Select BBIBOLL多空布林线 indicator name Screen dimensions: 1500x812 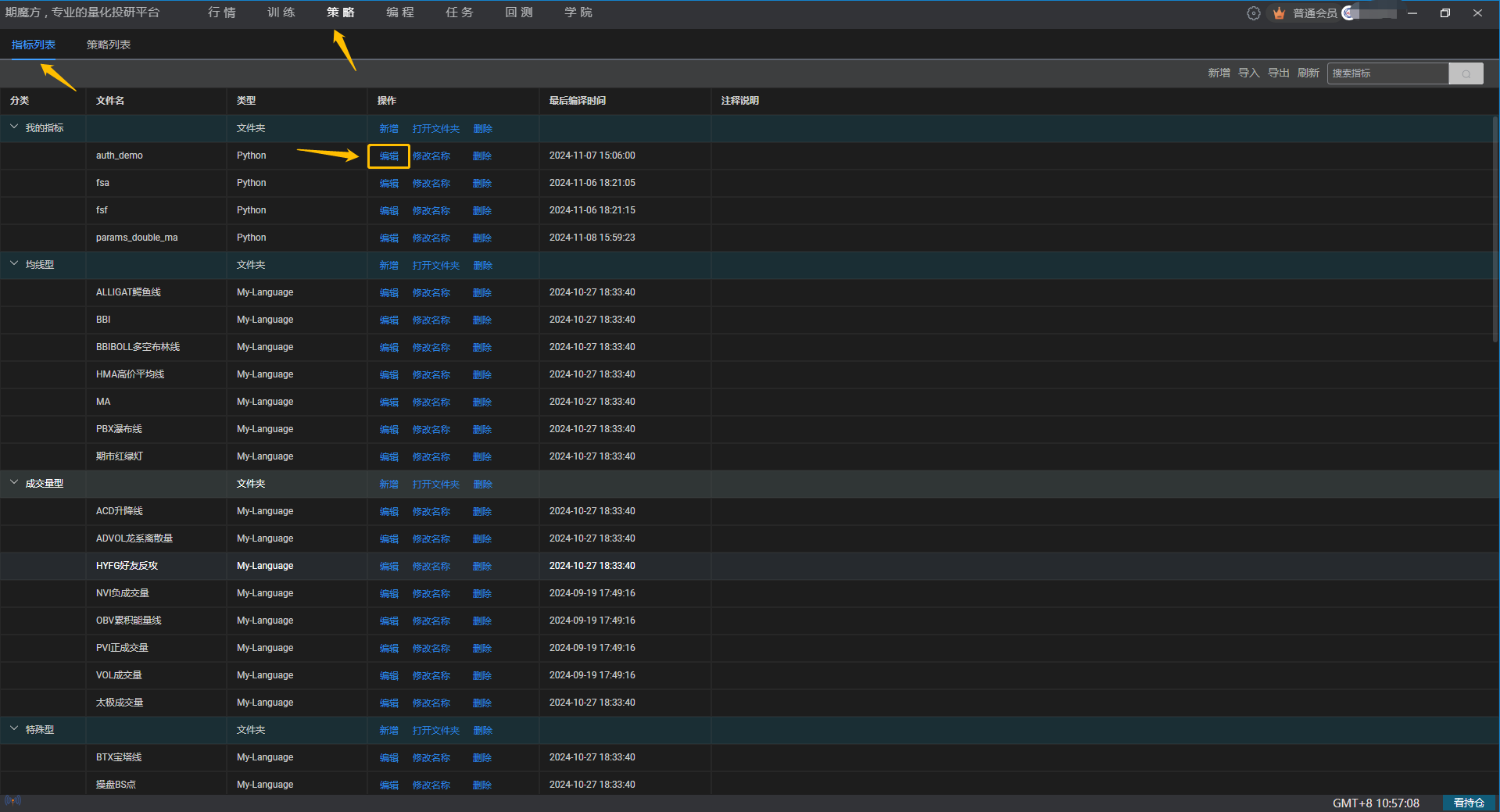(138, 347)
